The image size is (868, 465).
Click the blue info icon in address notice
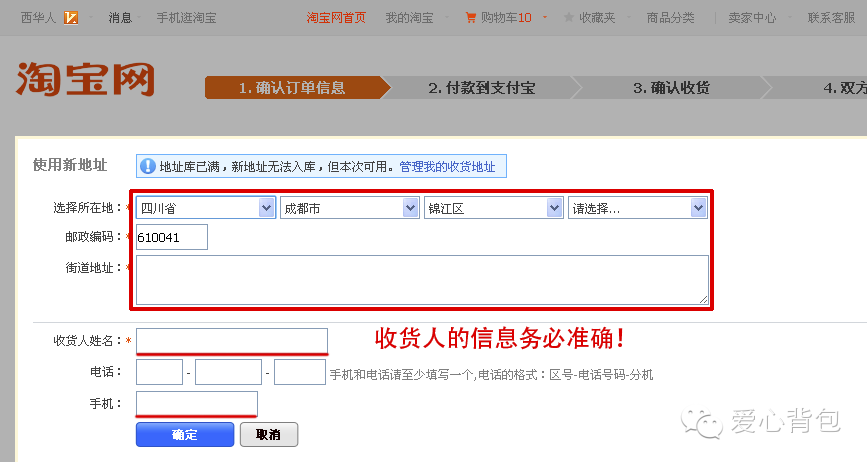pyautogui.click(x=148, y=166)
